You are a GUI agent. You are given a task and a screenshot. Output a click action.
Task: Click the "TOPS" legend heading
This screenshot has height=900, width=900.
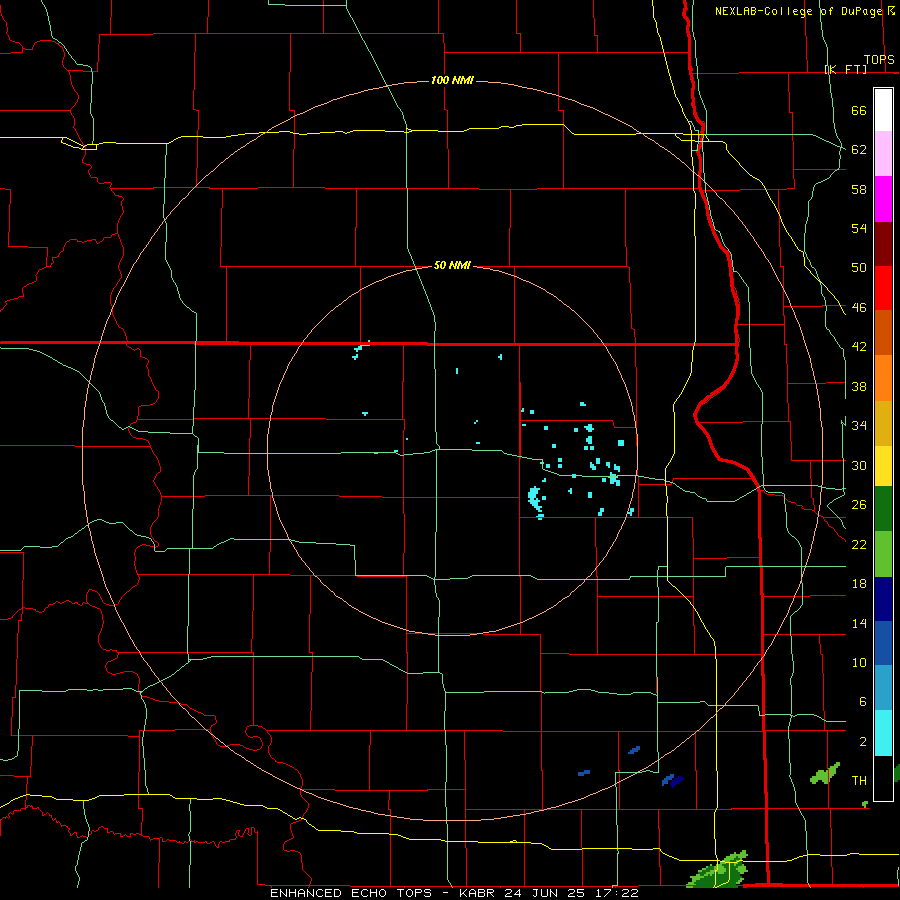879,59
